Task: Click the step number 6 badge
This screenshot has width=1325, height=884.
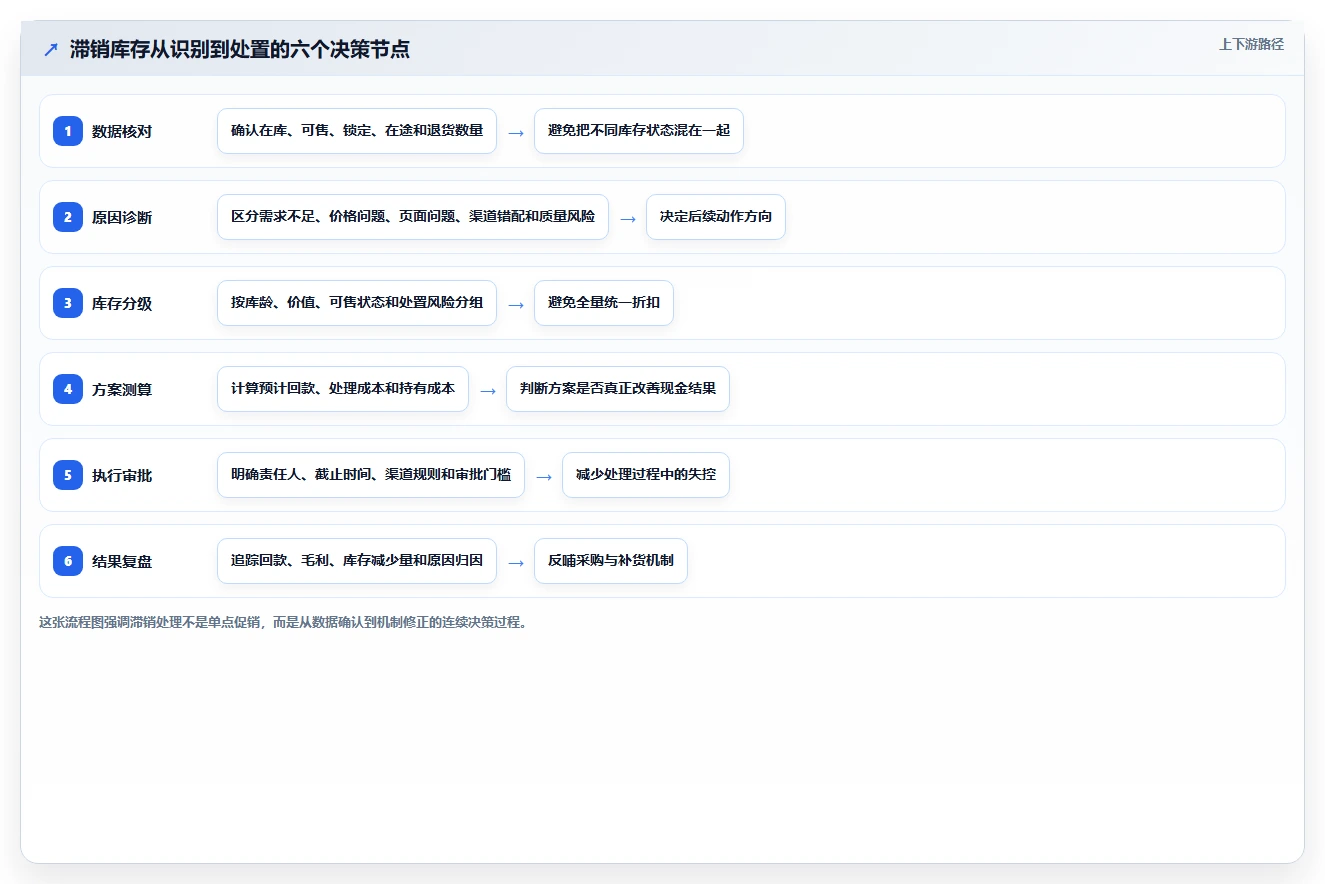Action: pos(68,561)
